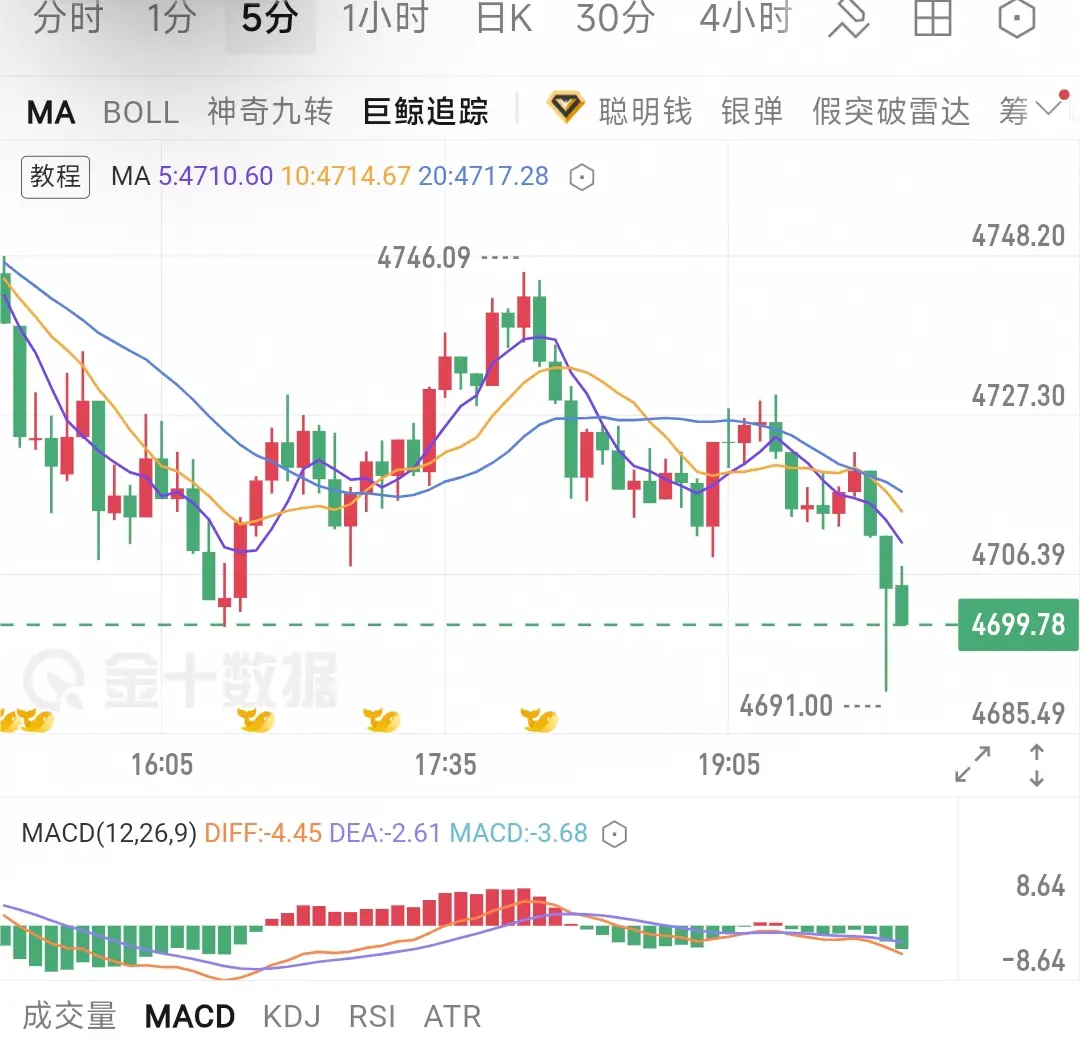Switch sub-chart to ATR
The width and height of the screenshot is (1080, 1041).
click(x=452, y=1016)
